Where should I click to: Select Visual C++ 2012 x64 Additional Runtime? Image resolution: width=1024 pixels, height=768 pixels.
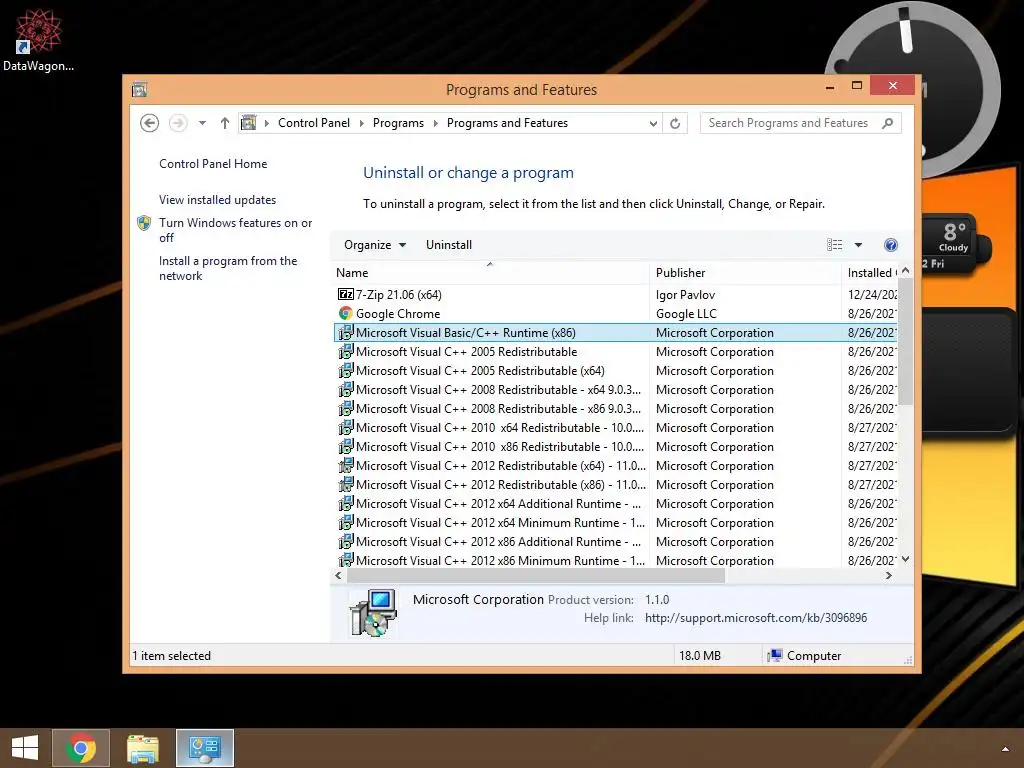coord(615,503)
